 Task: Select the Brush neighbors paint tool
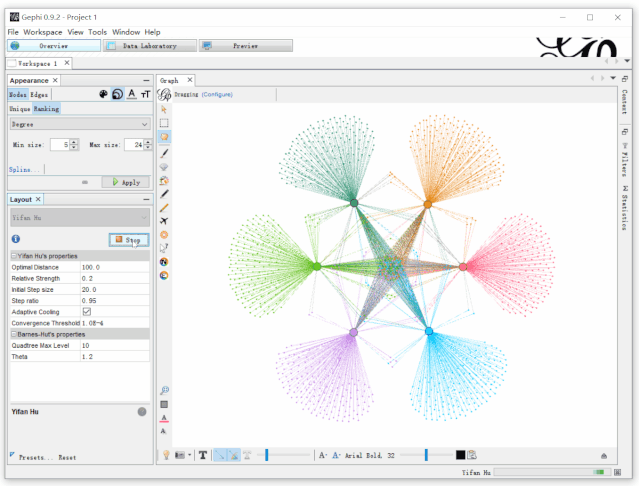(x=164, y=180)
